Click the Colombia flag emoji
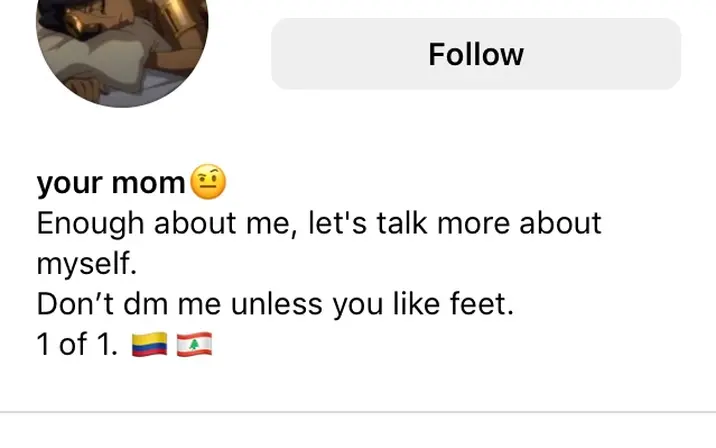 (x=149, y=344)
